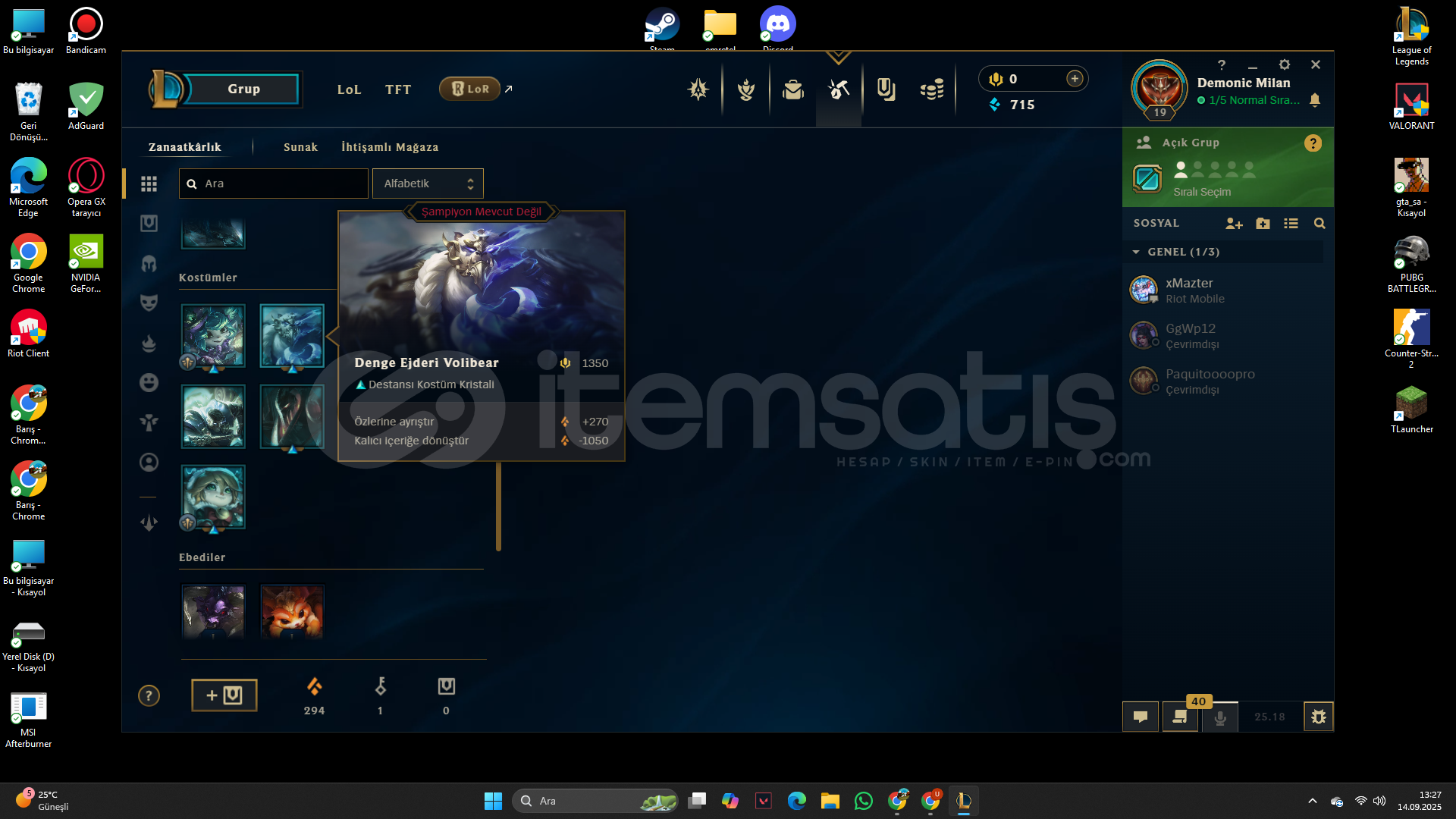1456x819 pixels.
Task: Open Riot Client desktop shortcut
Action: coord(29,334)
